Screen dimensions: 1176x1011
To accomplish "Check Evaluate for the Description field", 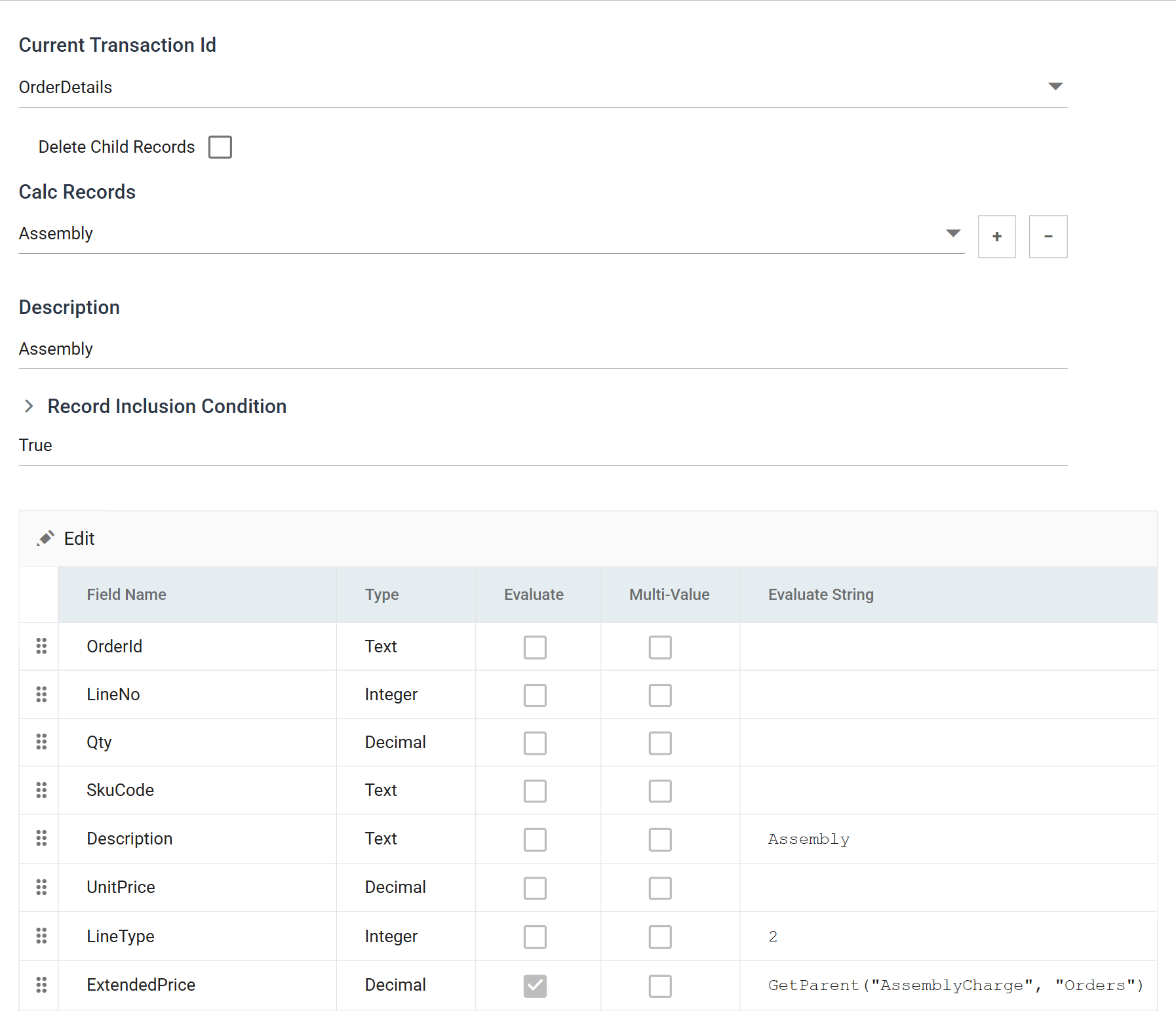I will point(535,839).
